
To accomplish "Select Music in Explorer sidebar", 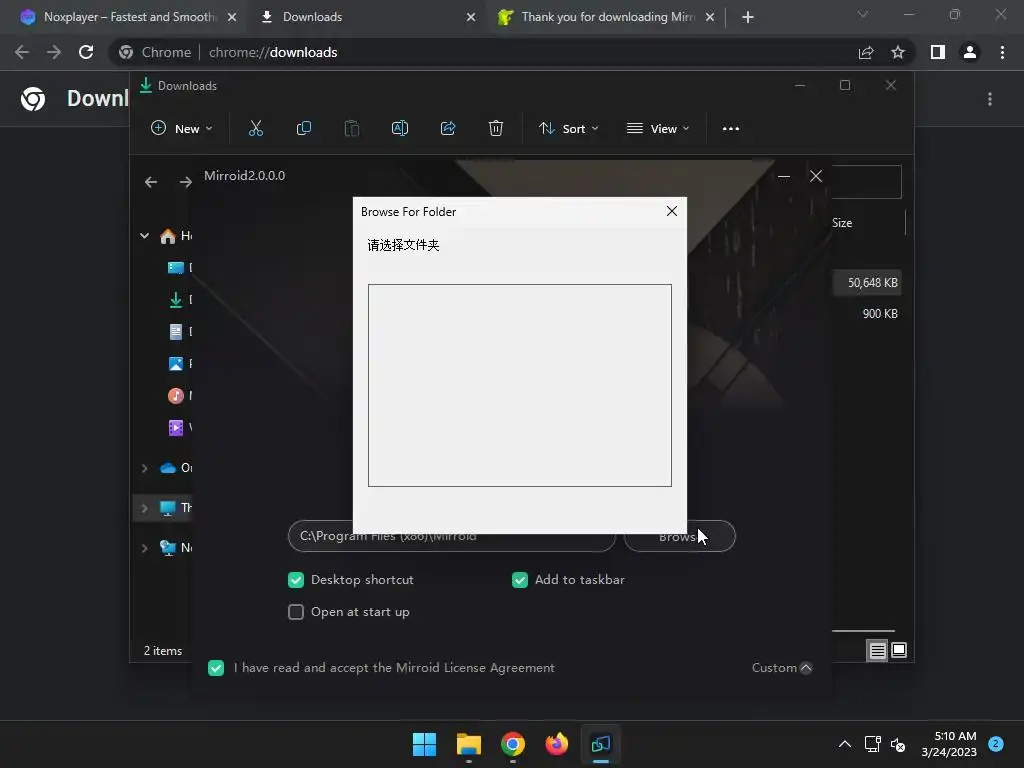I will 176,396.
